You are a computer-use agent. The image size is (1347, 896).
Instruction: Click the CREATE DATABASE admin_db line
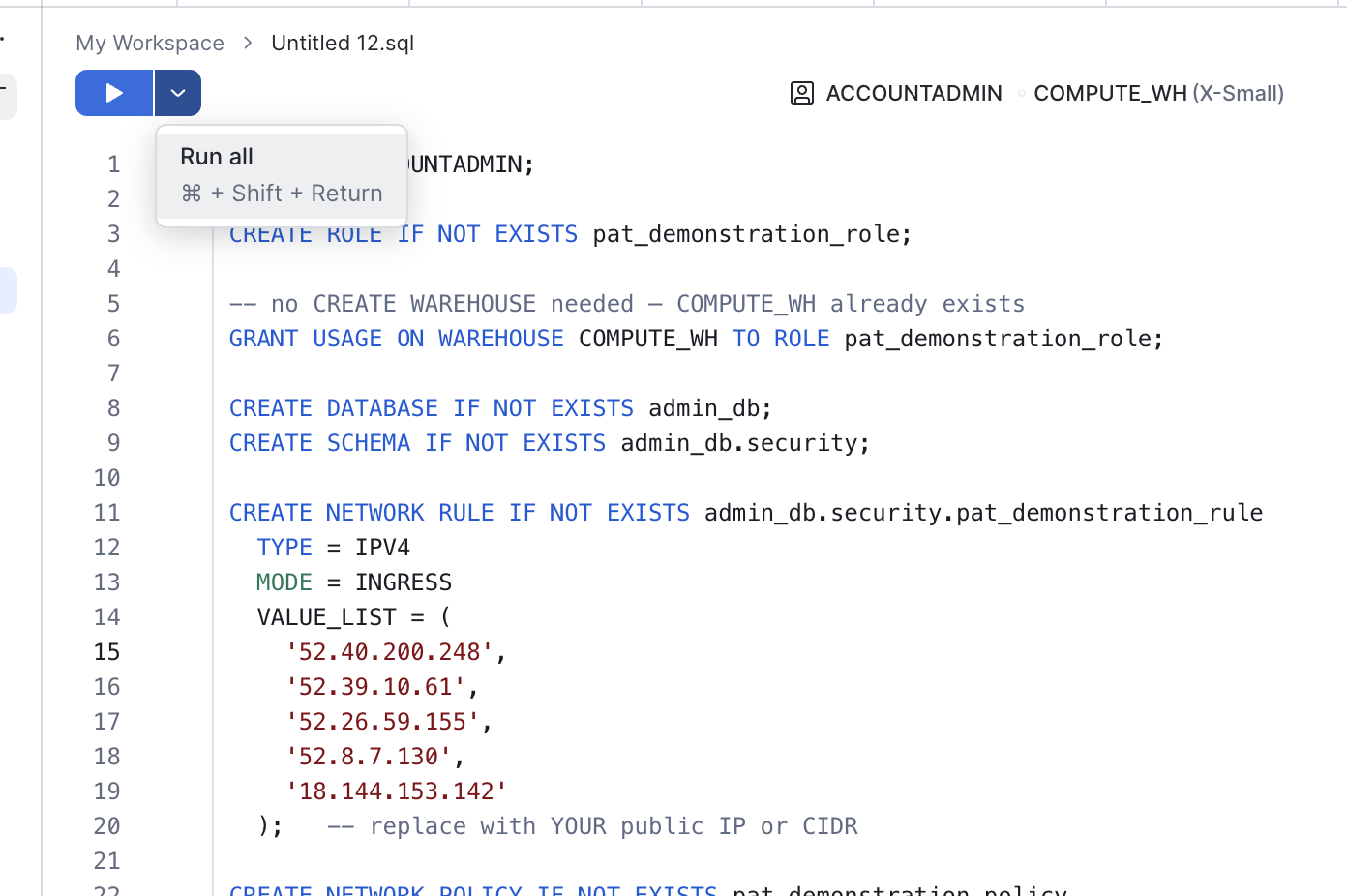pos(500,408)
